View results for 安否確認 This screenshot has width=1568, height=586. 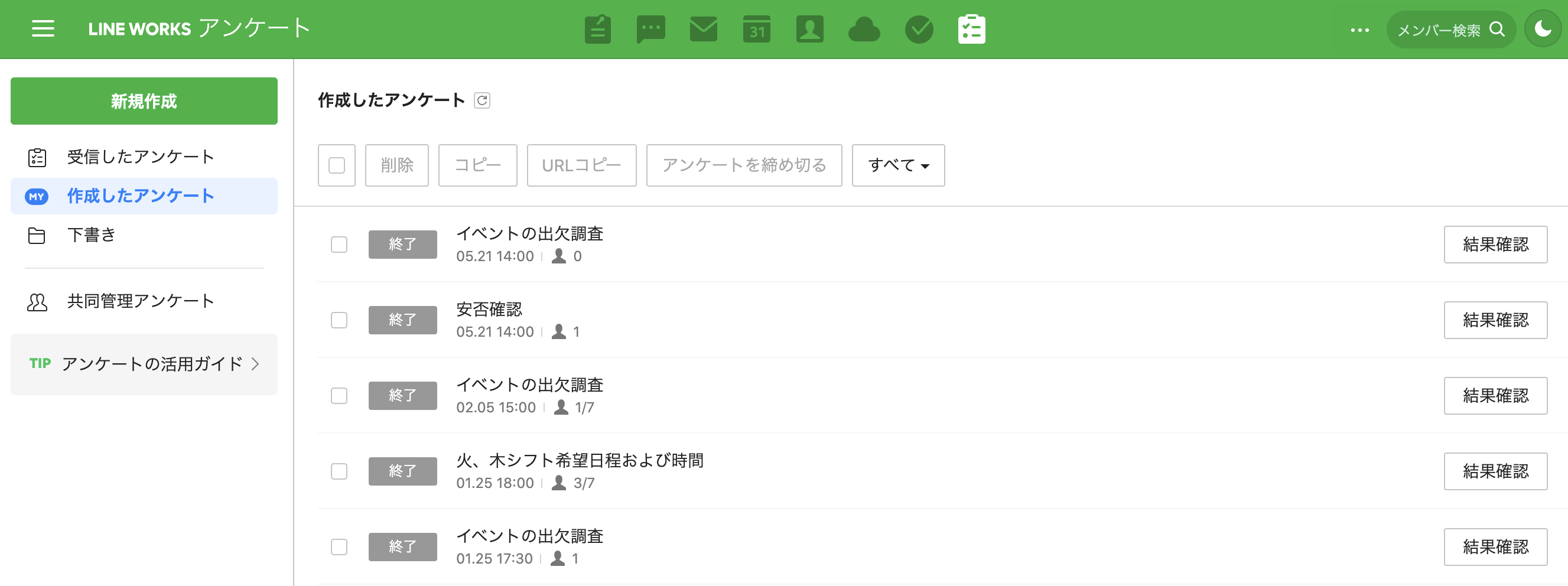pyautogui.click(x=1495, y=320)
